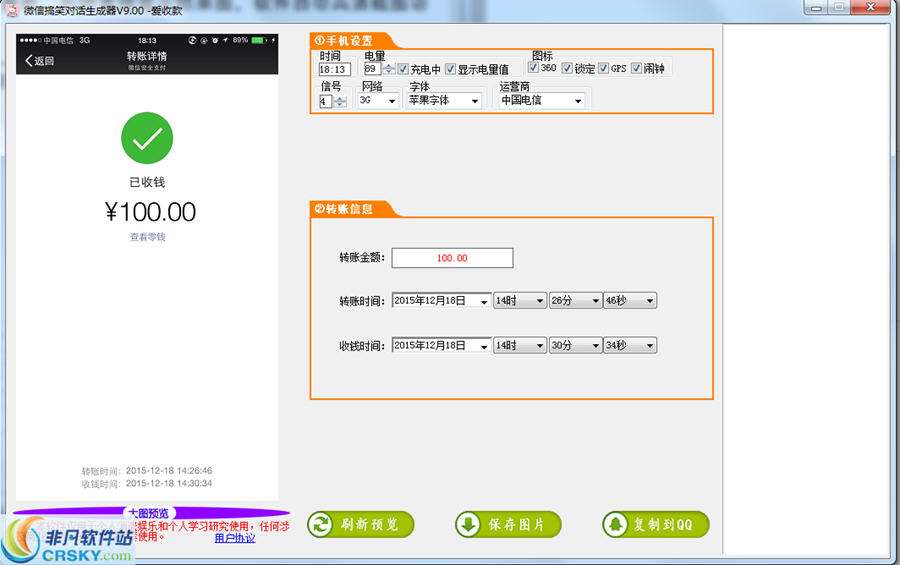Toggle the charging (充电中) checkbox
This screenshot has height=565, width=900.
click(x=404, y=69)
